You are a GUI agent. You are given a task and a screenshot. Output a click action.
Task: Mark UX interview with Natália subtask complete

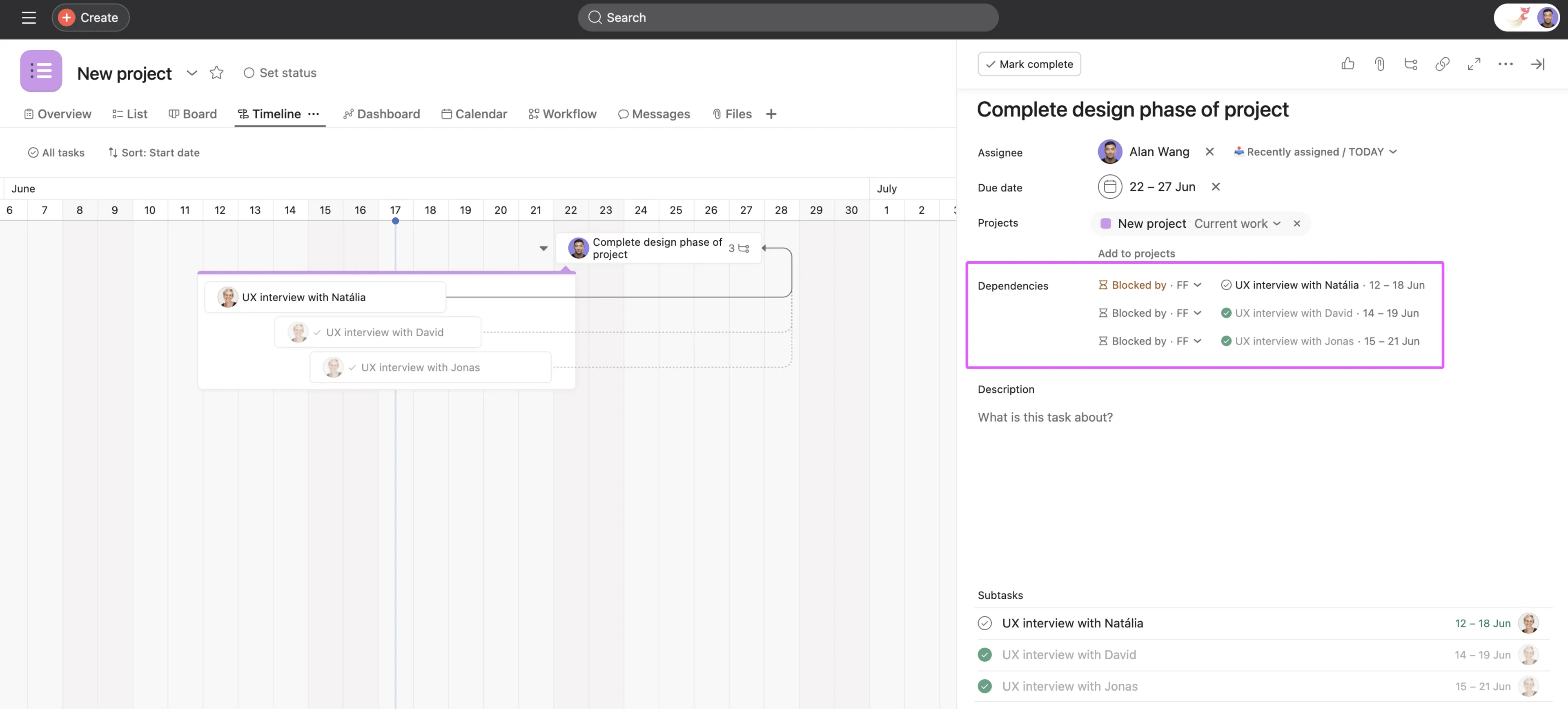[984, 623]
